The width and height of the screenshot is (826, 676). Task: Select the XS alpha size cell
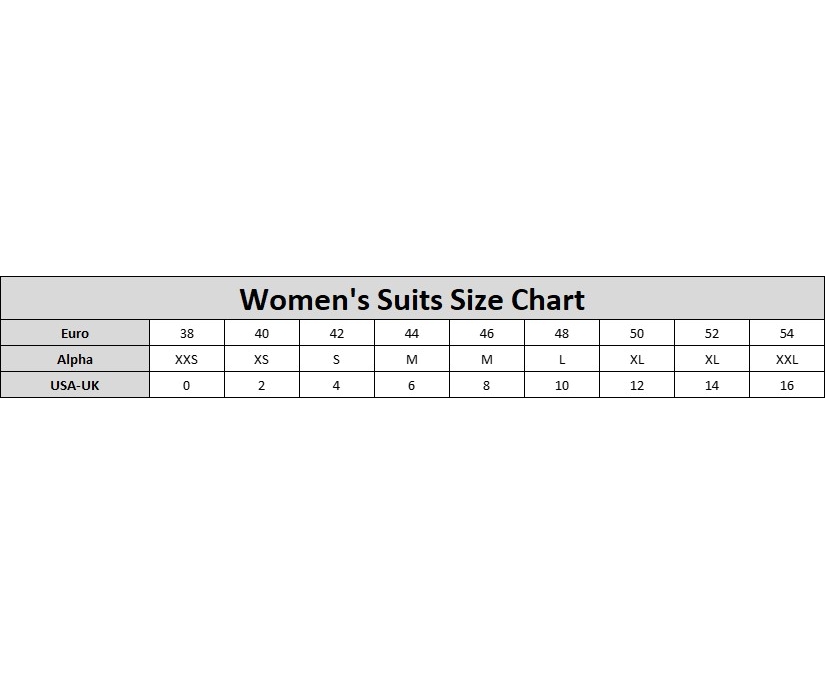262,360
